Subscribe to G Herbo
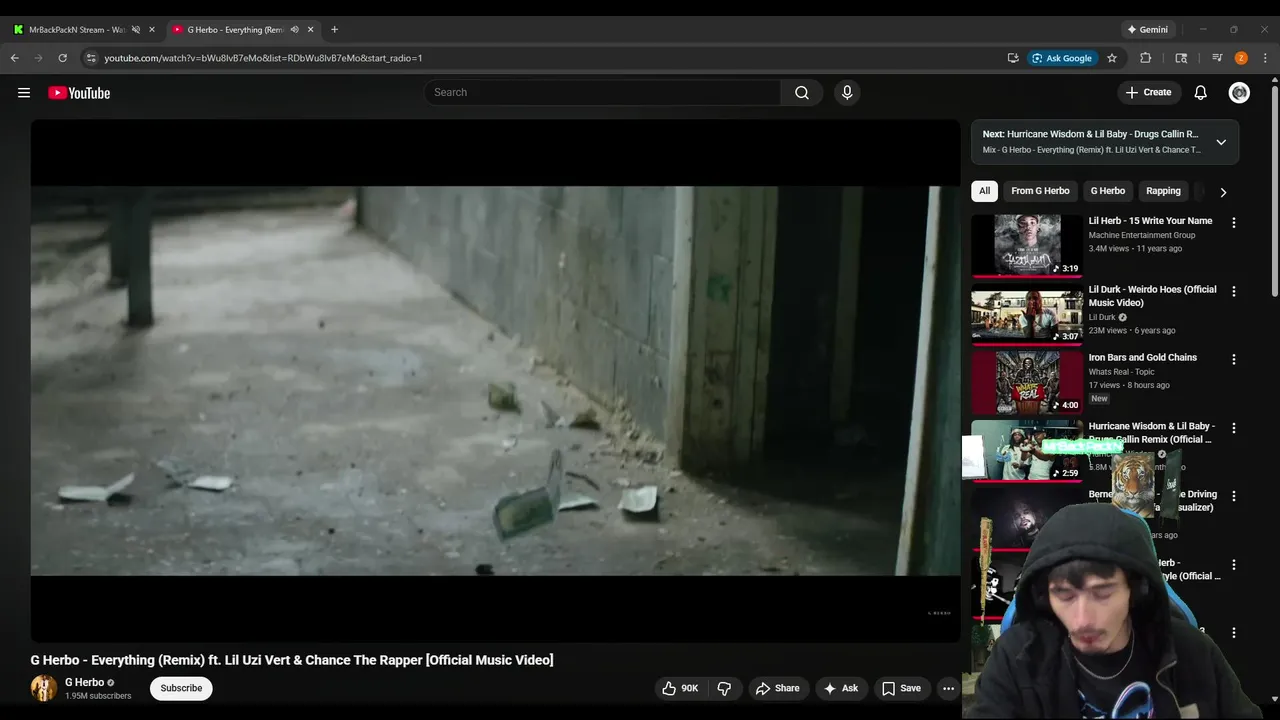The width and height of the screenshot is (1280, 720). (x=181, y=688)
